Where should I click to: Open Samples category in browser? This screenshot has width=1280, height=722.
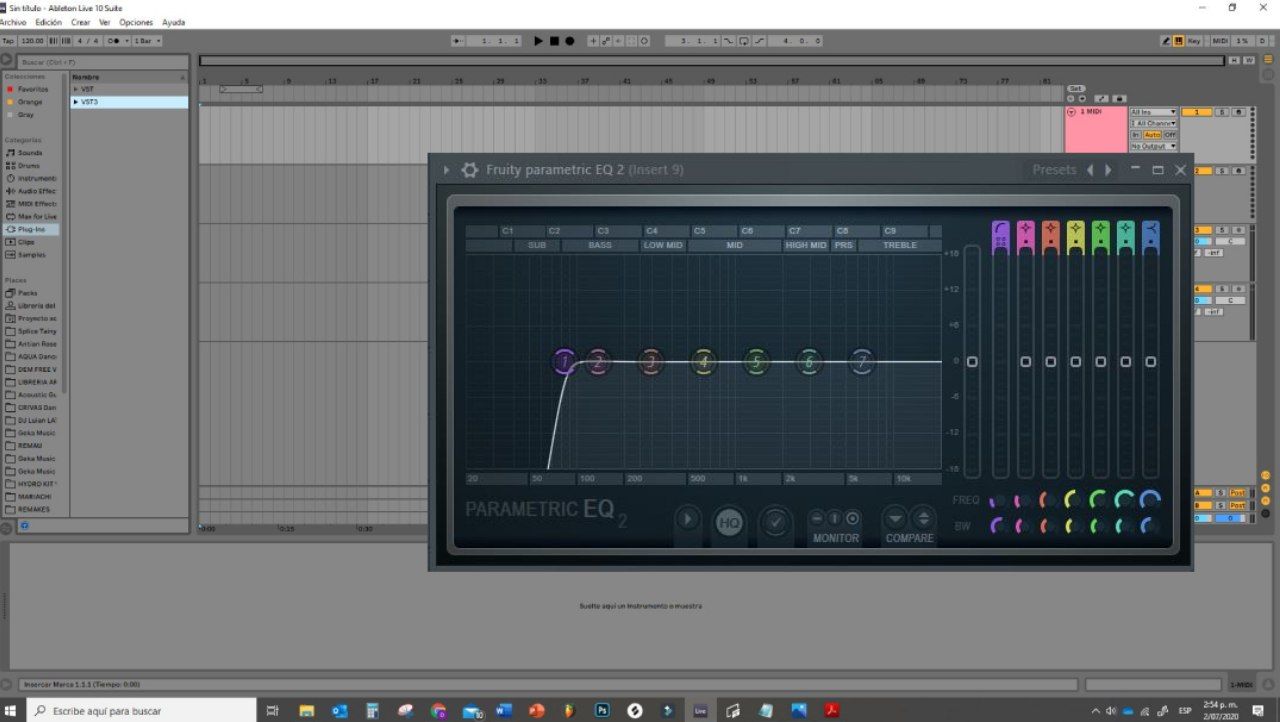pos(31,255)
